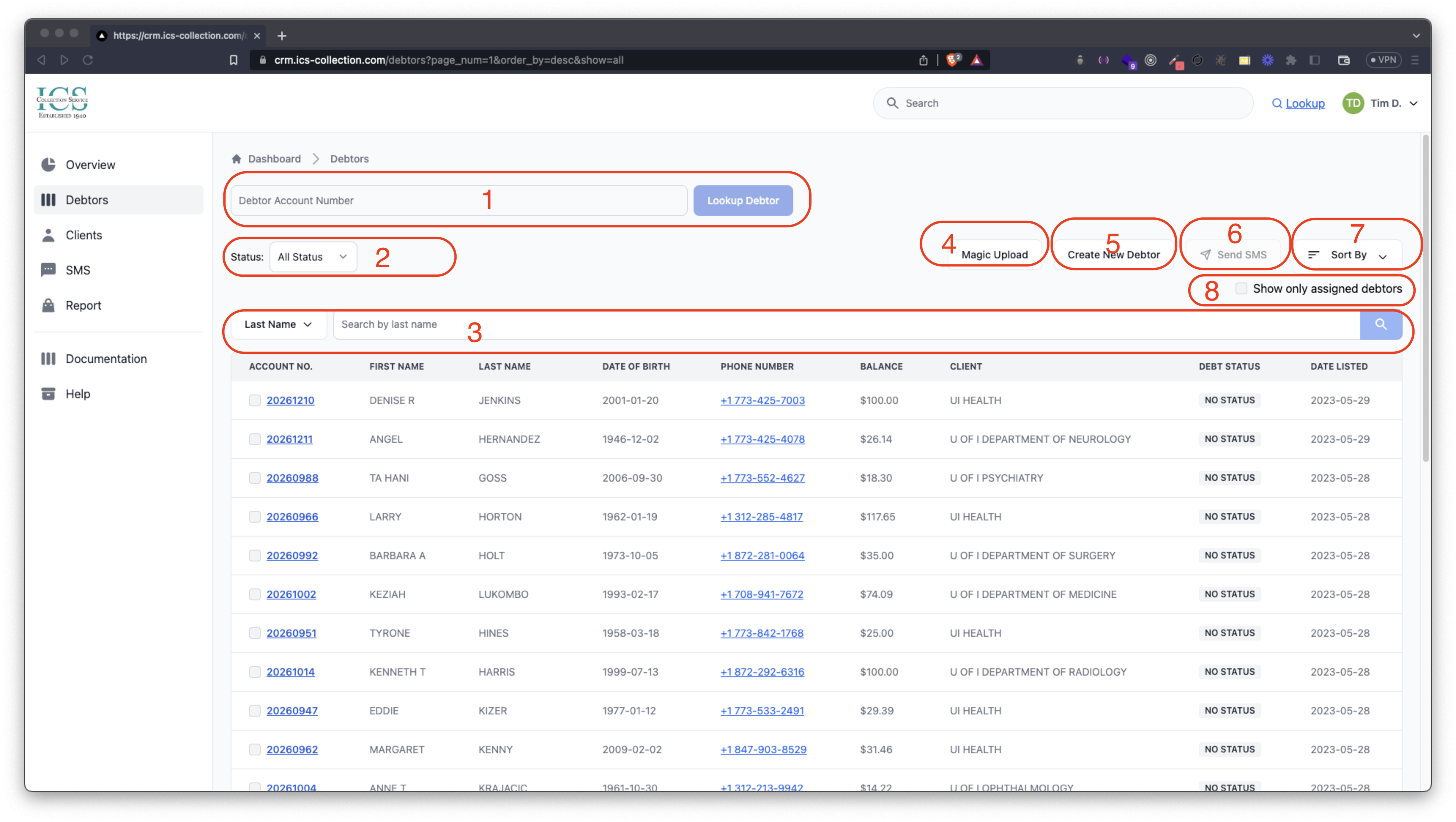Expand the Last Name search filter dropdown

click(x=278, y=324)
